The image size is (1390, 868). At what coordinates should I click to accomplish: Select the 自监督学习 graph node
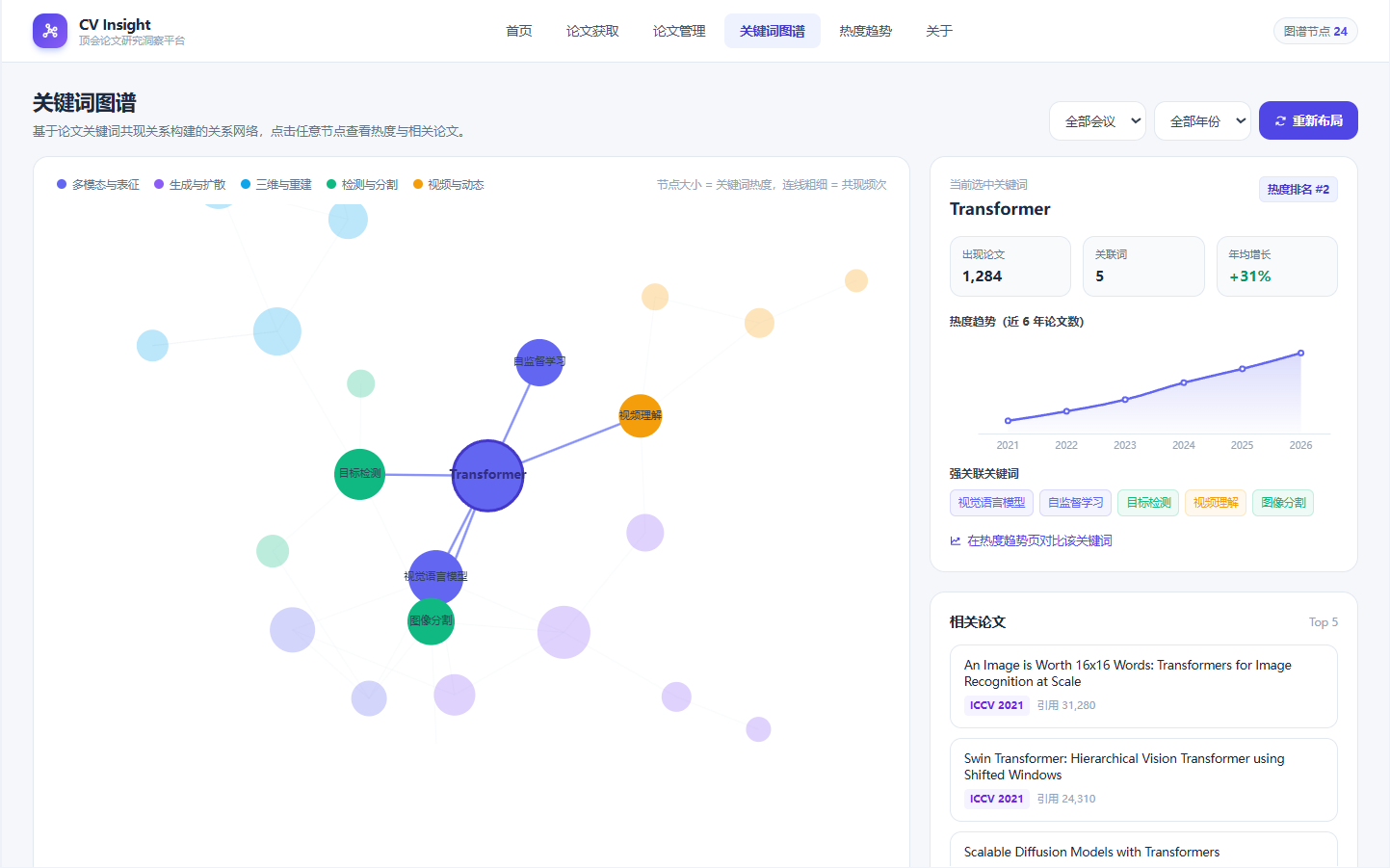[x=539, y=362]
